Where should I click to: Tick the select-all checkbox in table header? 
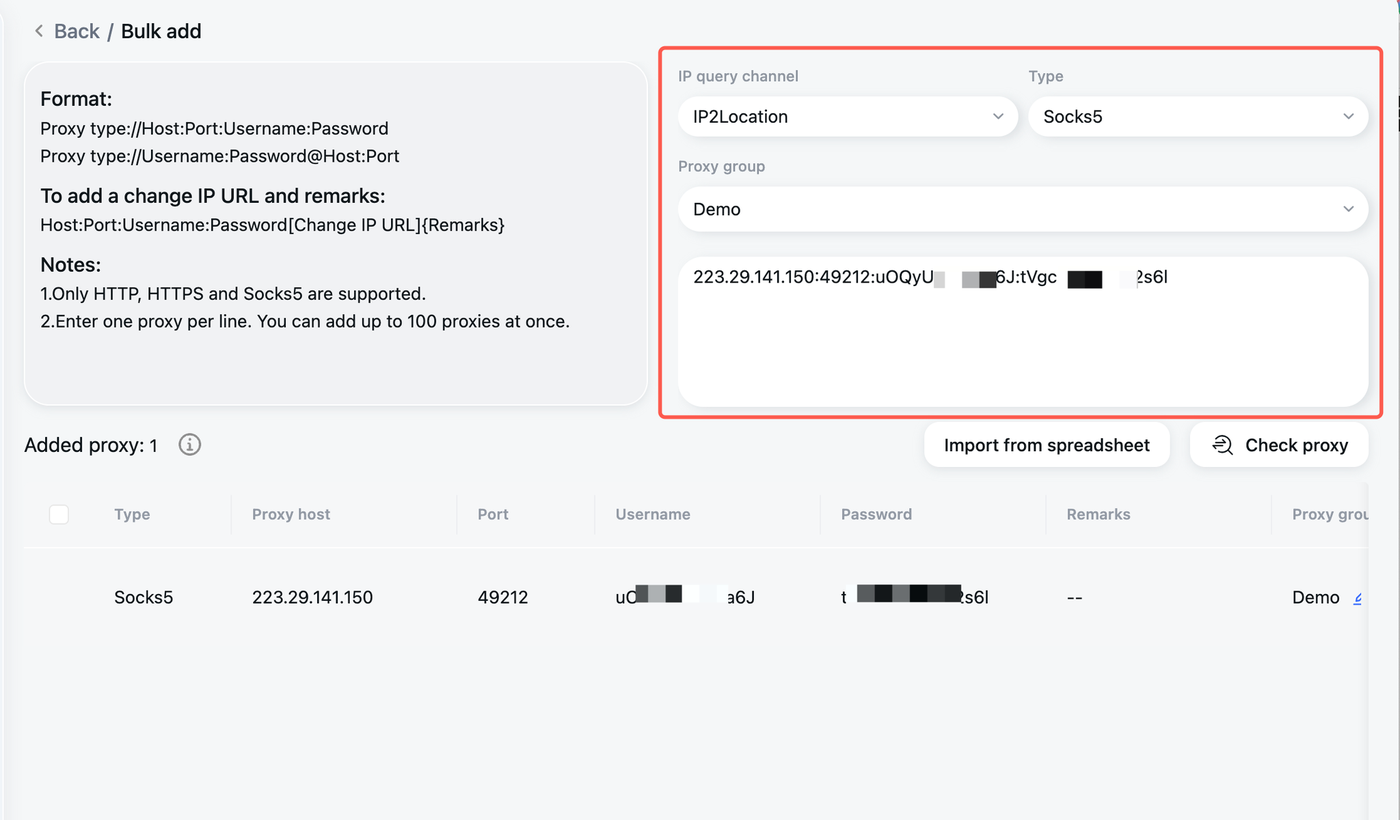pos(59,514)
